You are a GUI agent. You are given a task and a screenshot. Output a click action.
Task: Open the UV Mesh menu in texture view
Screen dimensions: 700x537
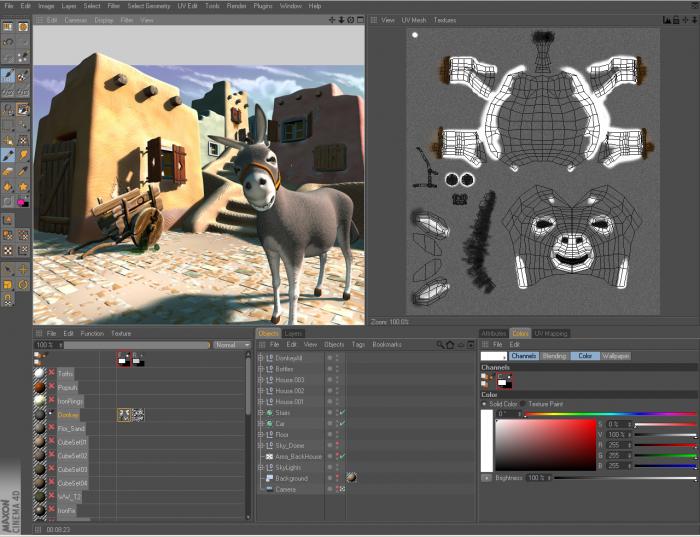click(x=414, y=20)
